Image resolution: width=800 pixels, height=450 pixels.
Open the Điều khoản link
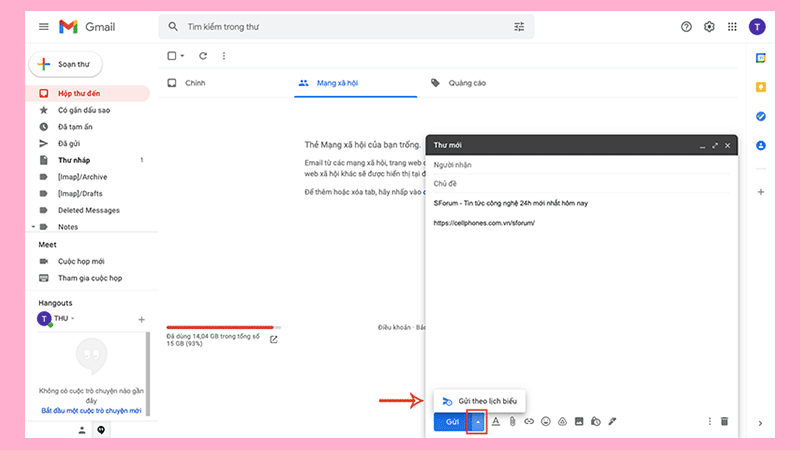(x=394, y=328)
